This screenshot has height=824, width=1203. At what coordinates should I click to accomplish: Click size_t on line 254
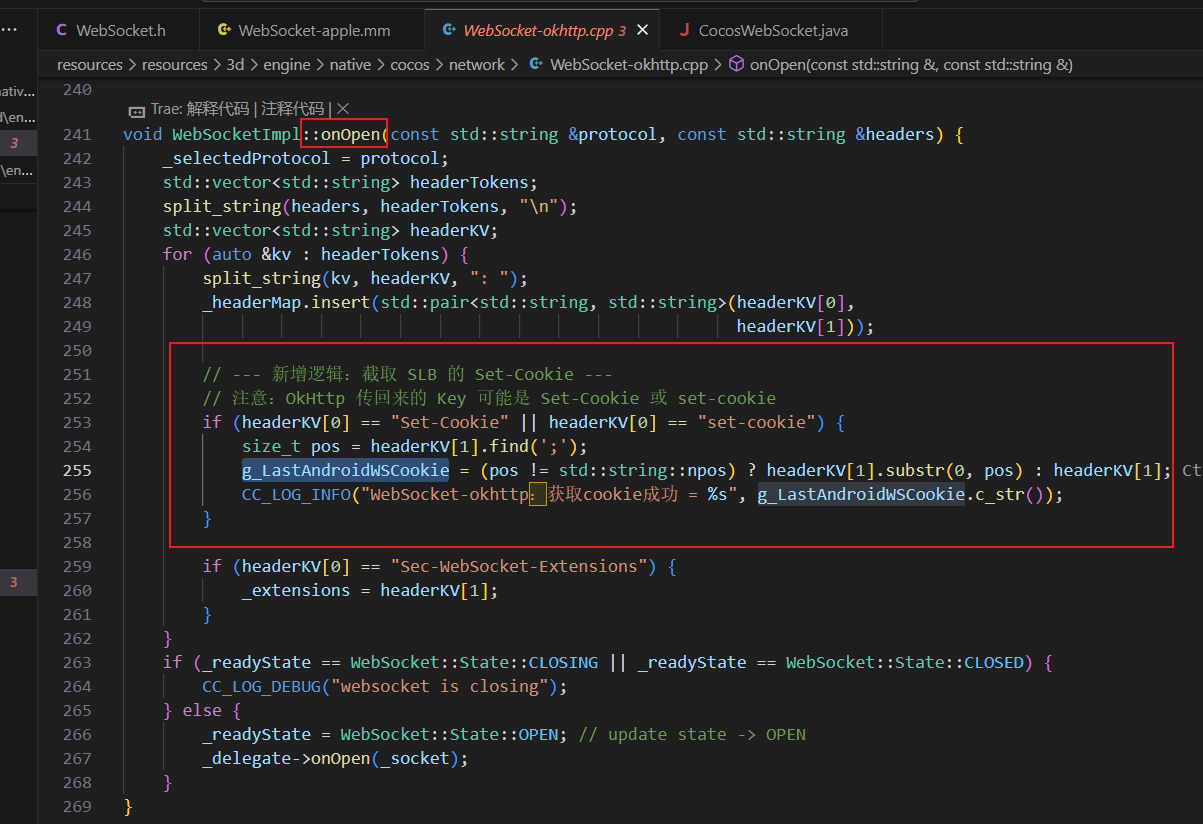272,446
